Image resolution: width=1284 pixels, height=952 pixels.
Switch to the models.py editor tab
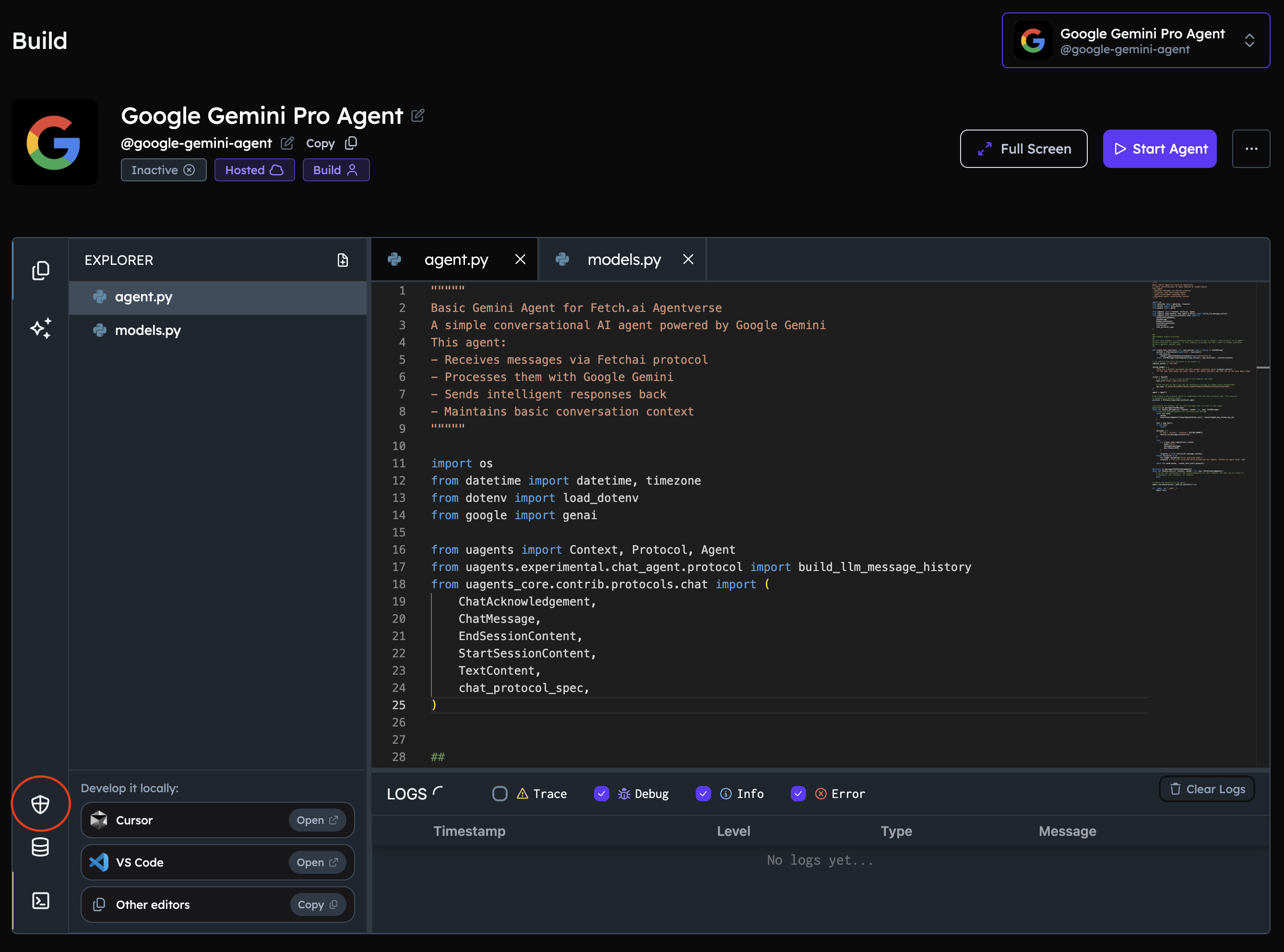[x=622, y=259]
